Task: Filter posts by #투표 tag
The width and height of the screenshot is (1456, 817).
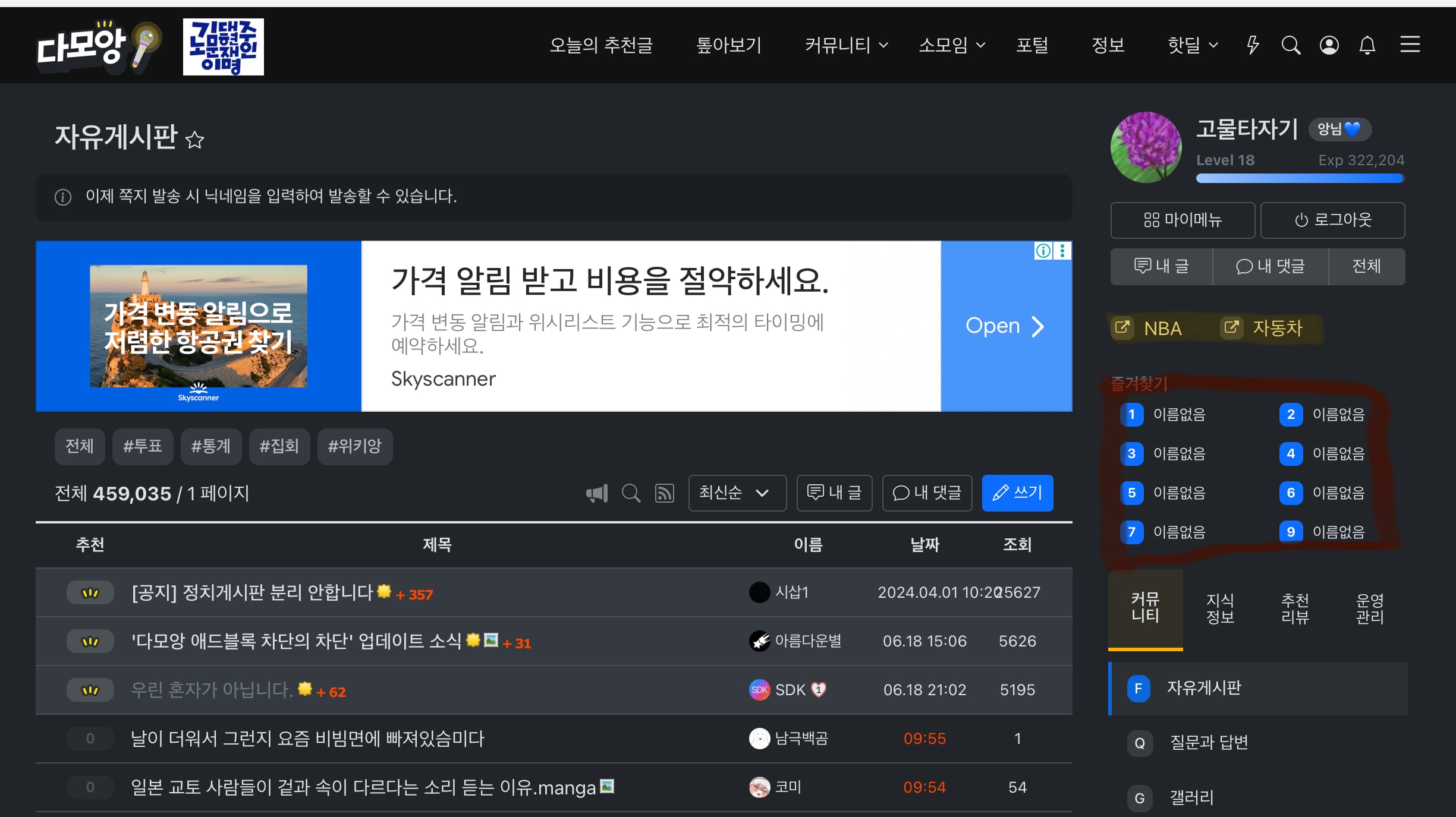Action: (x=143, y=447)
